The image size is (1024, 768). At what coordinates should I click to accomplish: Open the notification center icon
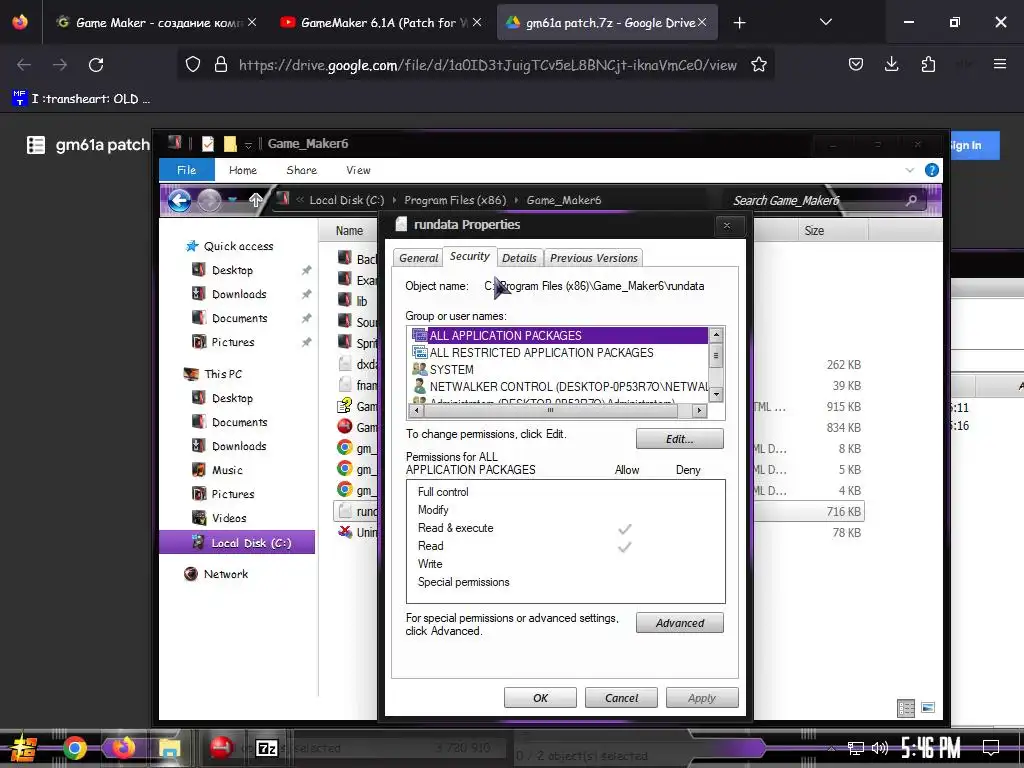click(x=991, y=748)
